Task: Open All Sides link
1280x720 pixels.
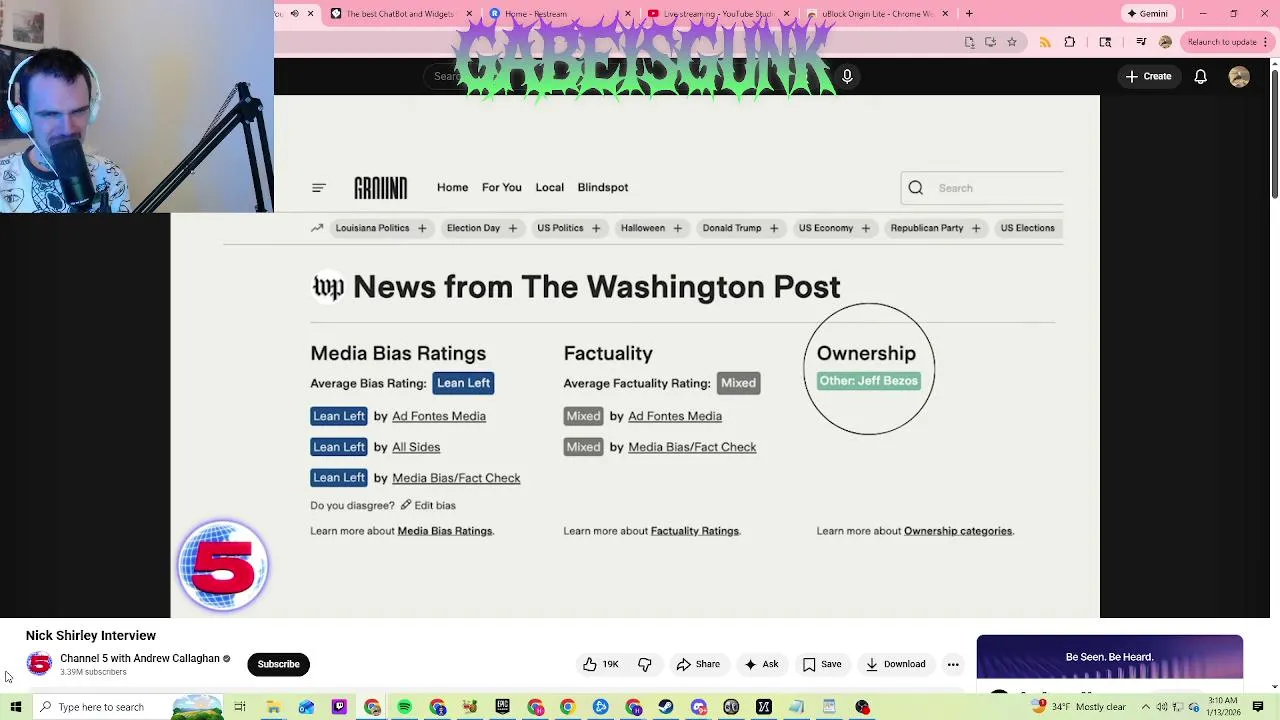Action: coord(416,447)
